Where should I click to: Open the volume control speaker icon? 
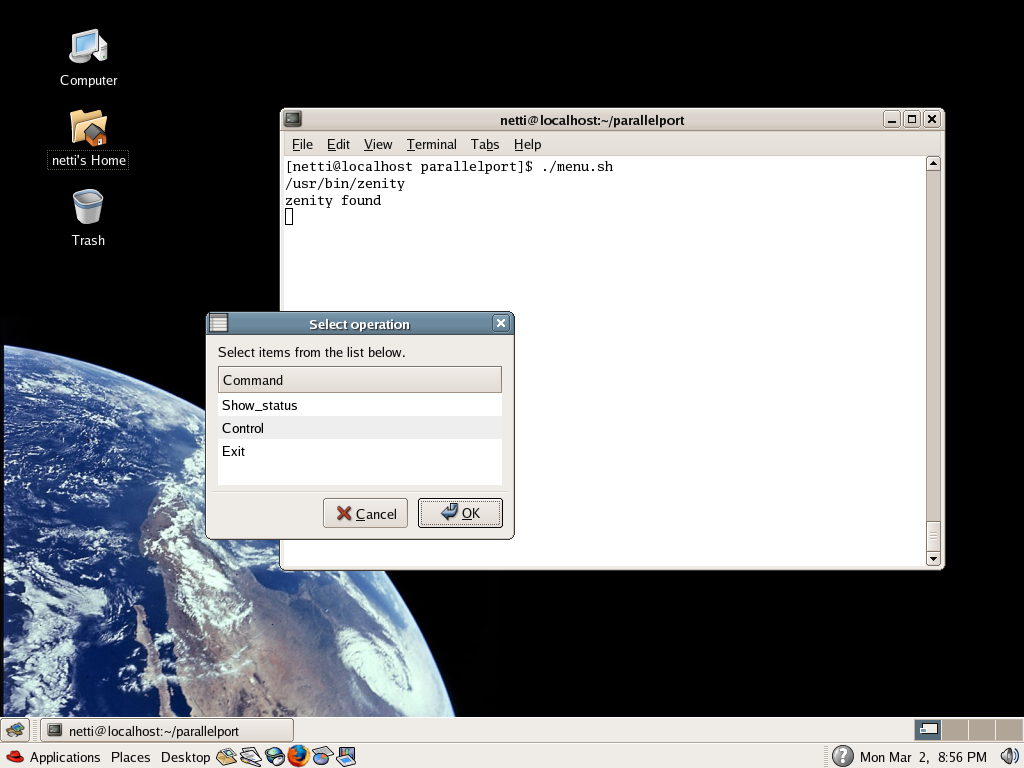point(1008,756)
